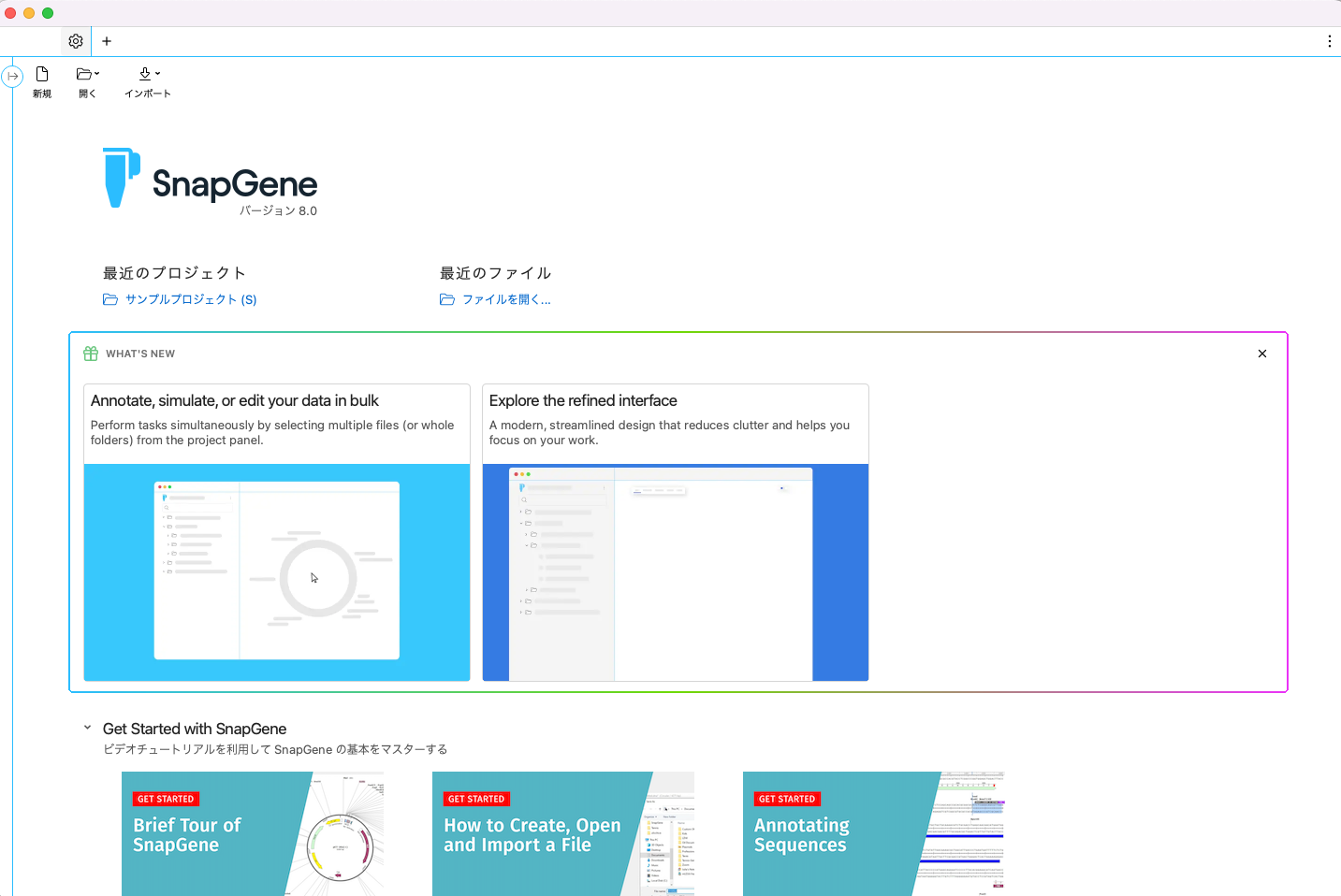Open the dropdown arrow next to 開く

(x=95, y=72)
